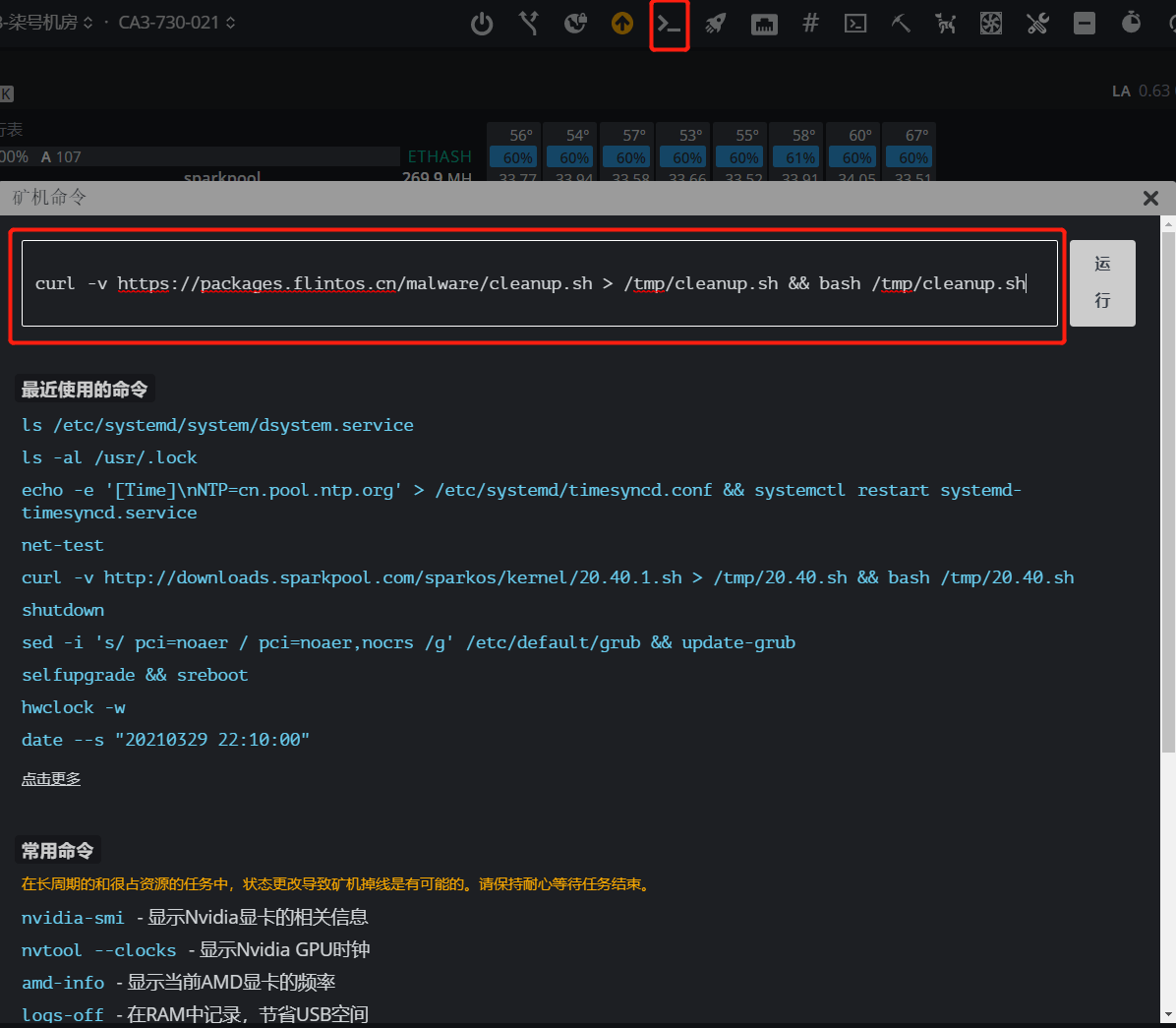Screen dimensions: 1176x1028
Task: Open tools via wrench and screwdriver icon
Action: click(x=1037, y=24)
